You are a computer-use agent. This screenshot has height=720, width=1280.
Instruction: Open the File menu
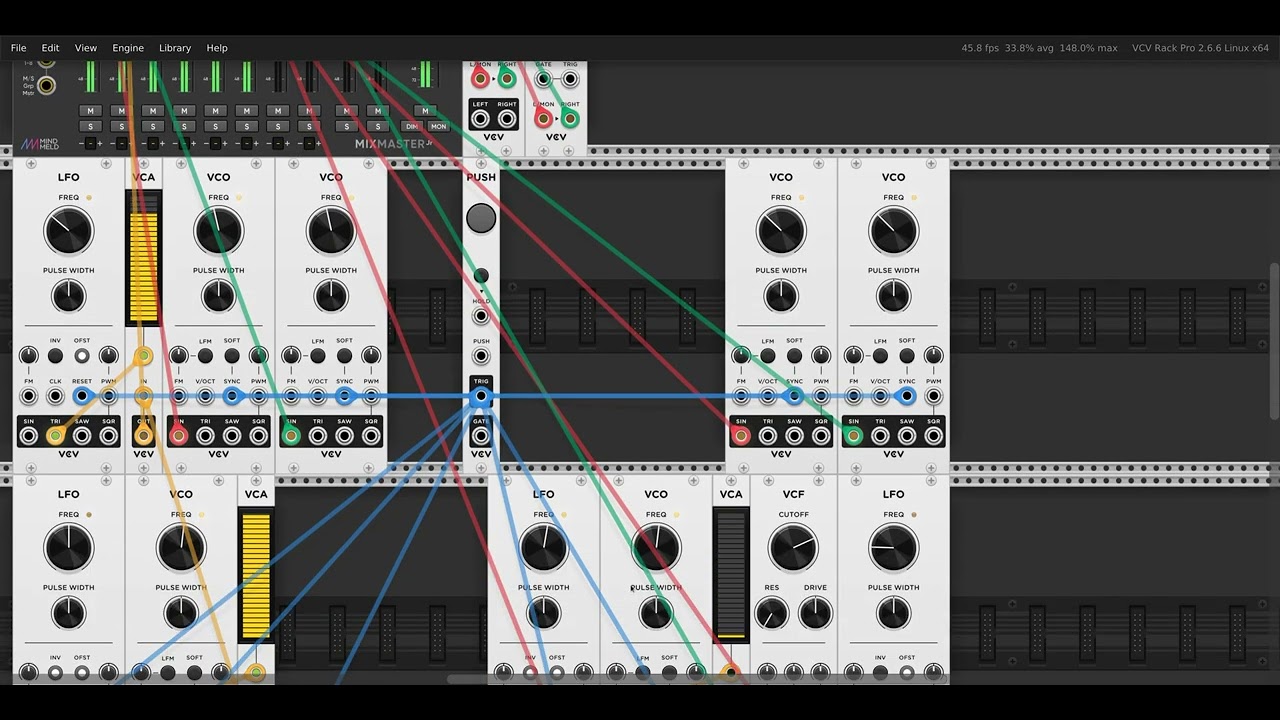click(x=18, y=48)
